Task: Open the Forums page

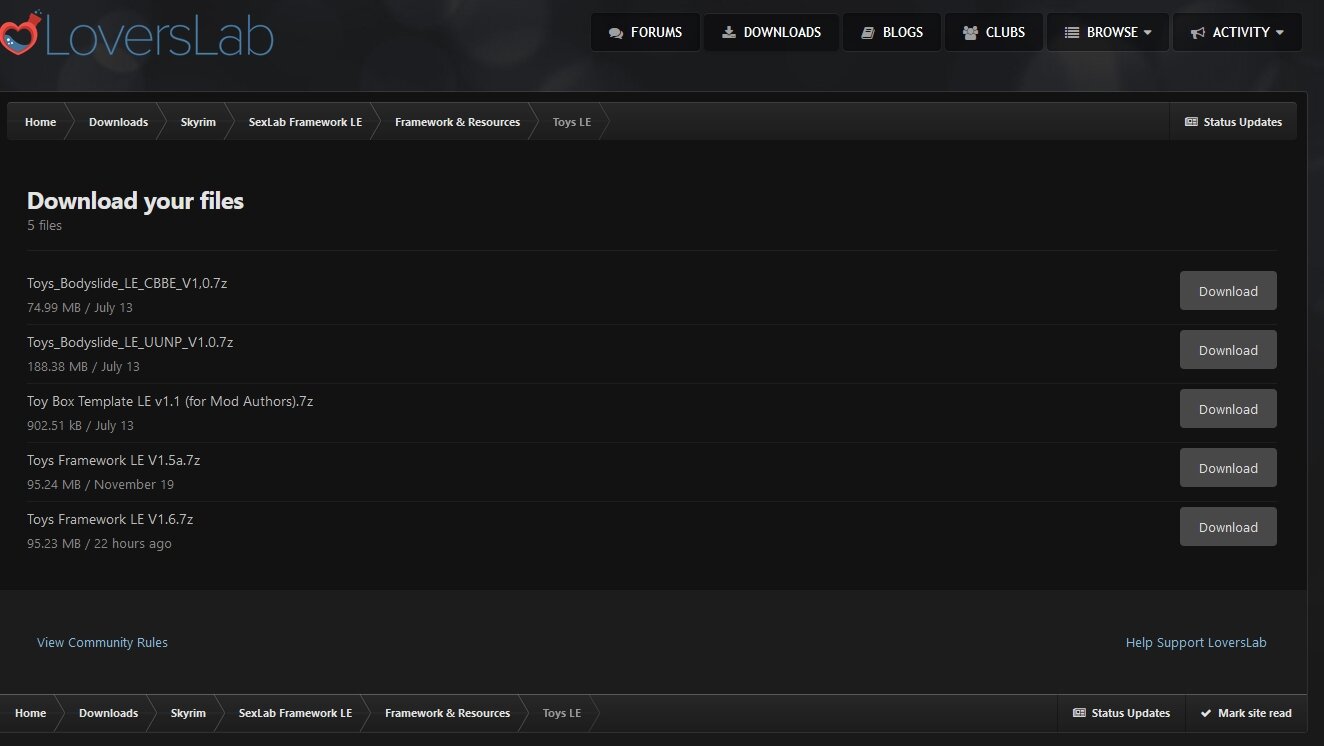Action: pyautogui.click(x=645, y=32)
